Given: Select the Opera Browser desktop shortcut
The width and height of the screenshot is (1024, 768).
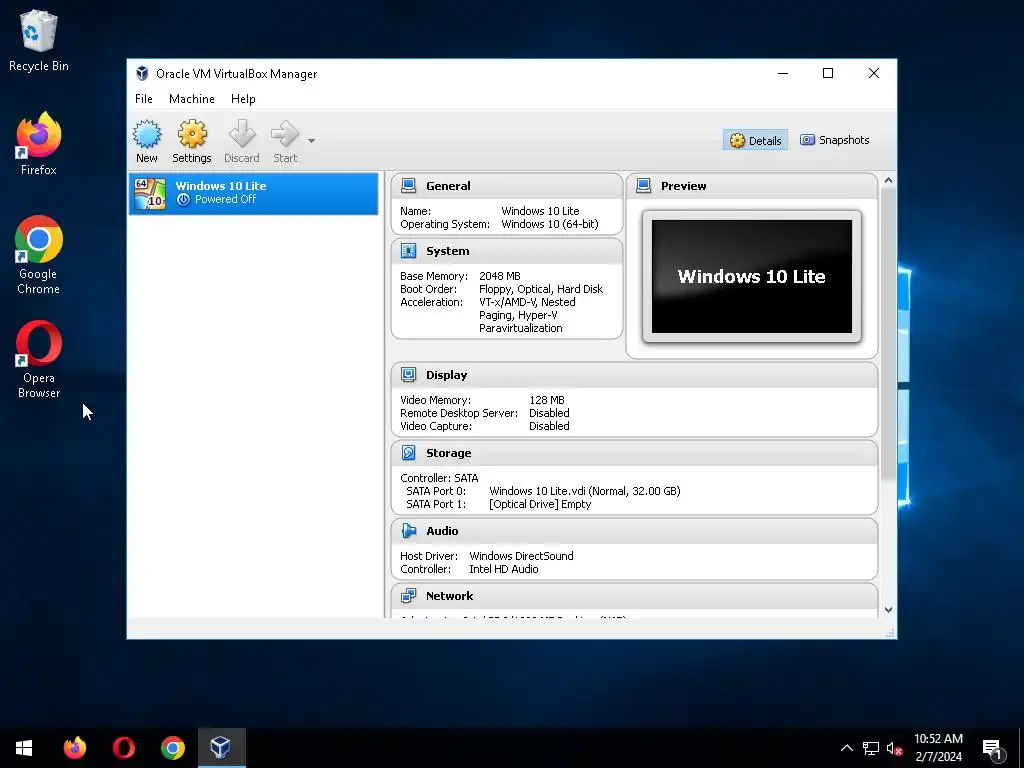Looking at the screenshot, I should pyautogui.click(x=39, y=359).
